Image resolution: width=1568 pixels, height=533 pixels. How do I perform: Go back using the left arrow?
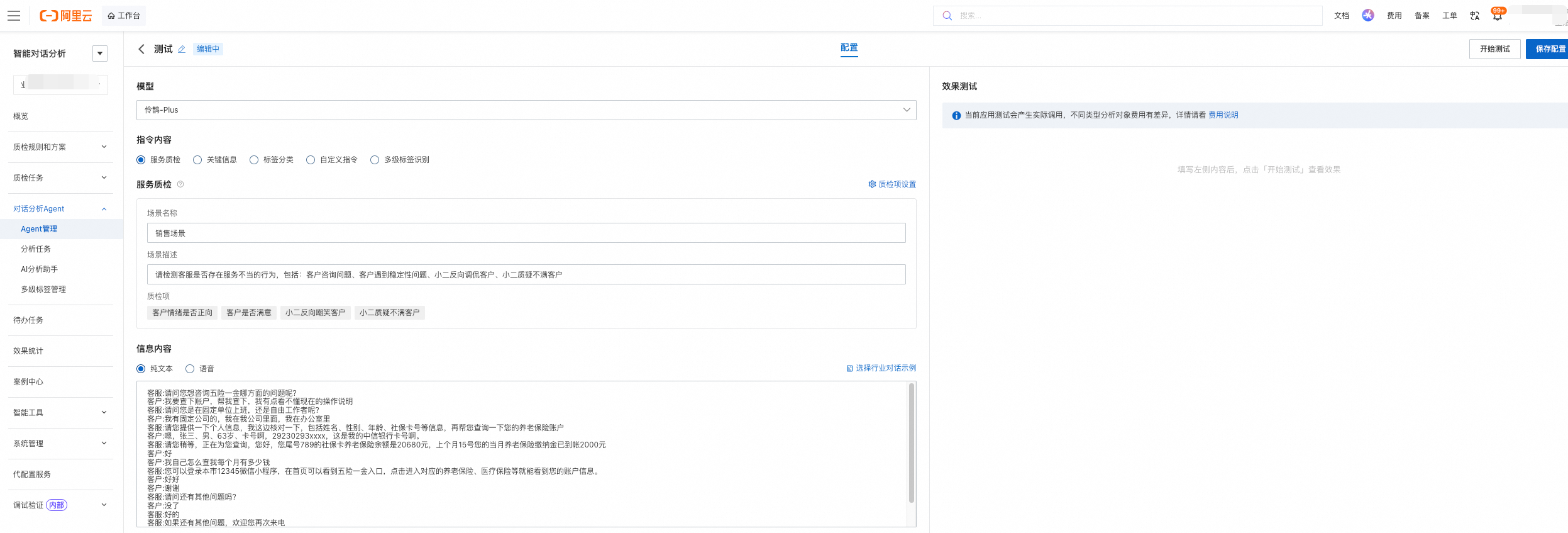tap(141, 49)
